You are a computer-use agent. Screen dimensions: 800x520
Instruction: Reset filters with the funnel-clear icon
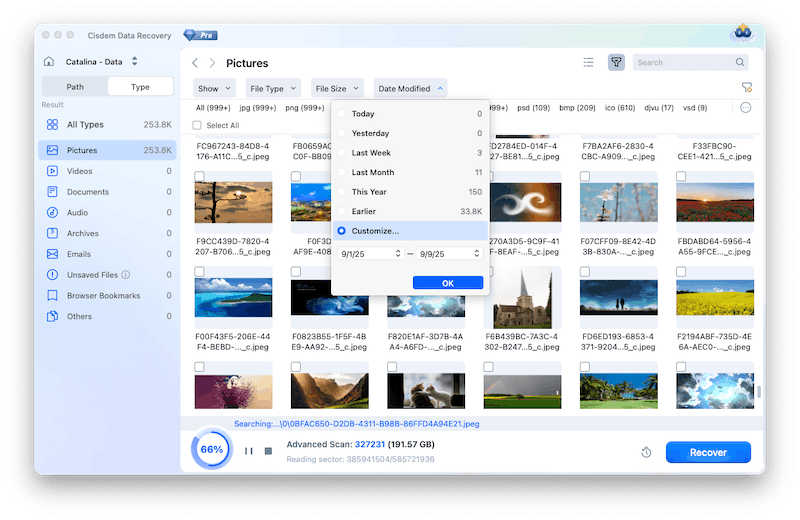tap(746, 88)
